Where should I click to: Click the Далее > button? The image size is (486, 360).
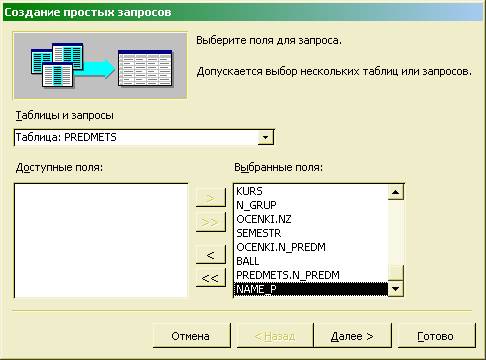[352, 336]
